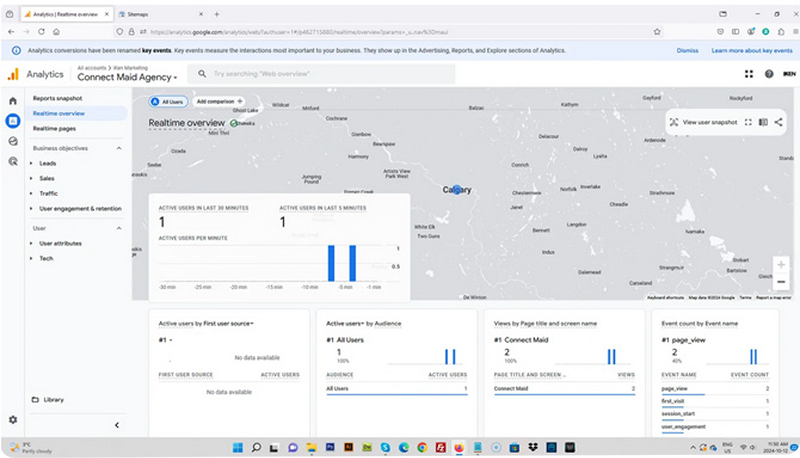Click the Add comparison button
Viewport: 800px width, 458px height.
coord(219,101)
